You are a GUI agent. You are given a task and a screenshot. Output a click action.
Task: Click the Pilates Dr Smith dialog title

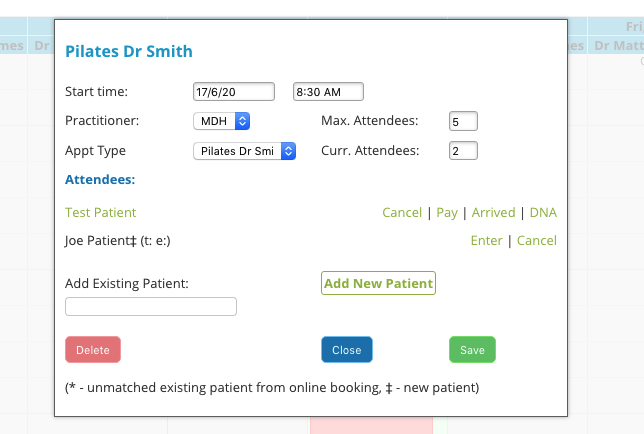click(x=129, y=51)
